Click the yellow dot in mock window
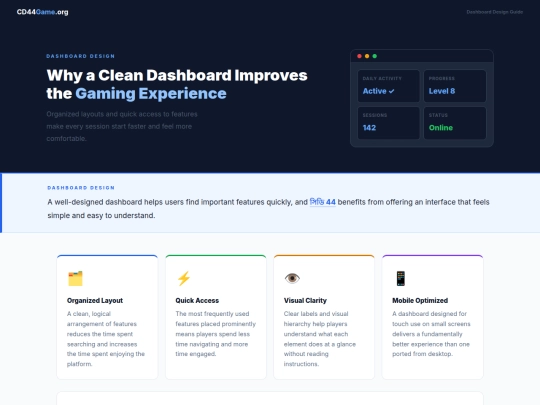The image size is (540, 405). coord(367,56)
